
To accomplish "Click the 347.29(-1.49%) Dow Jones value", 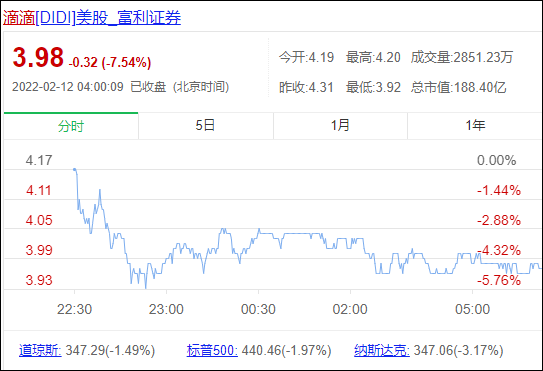I will point(110,350).
